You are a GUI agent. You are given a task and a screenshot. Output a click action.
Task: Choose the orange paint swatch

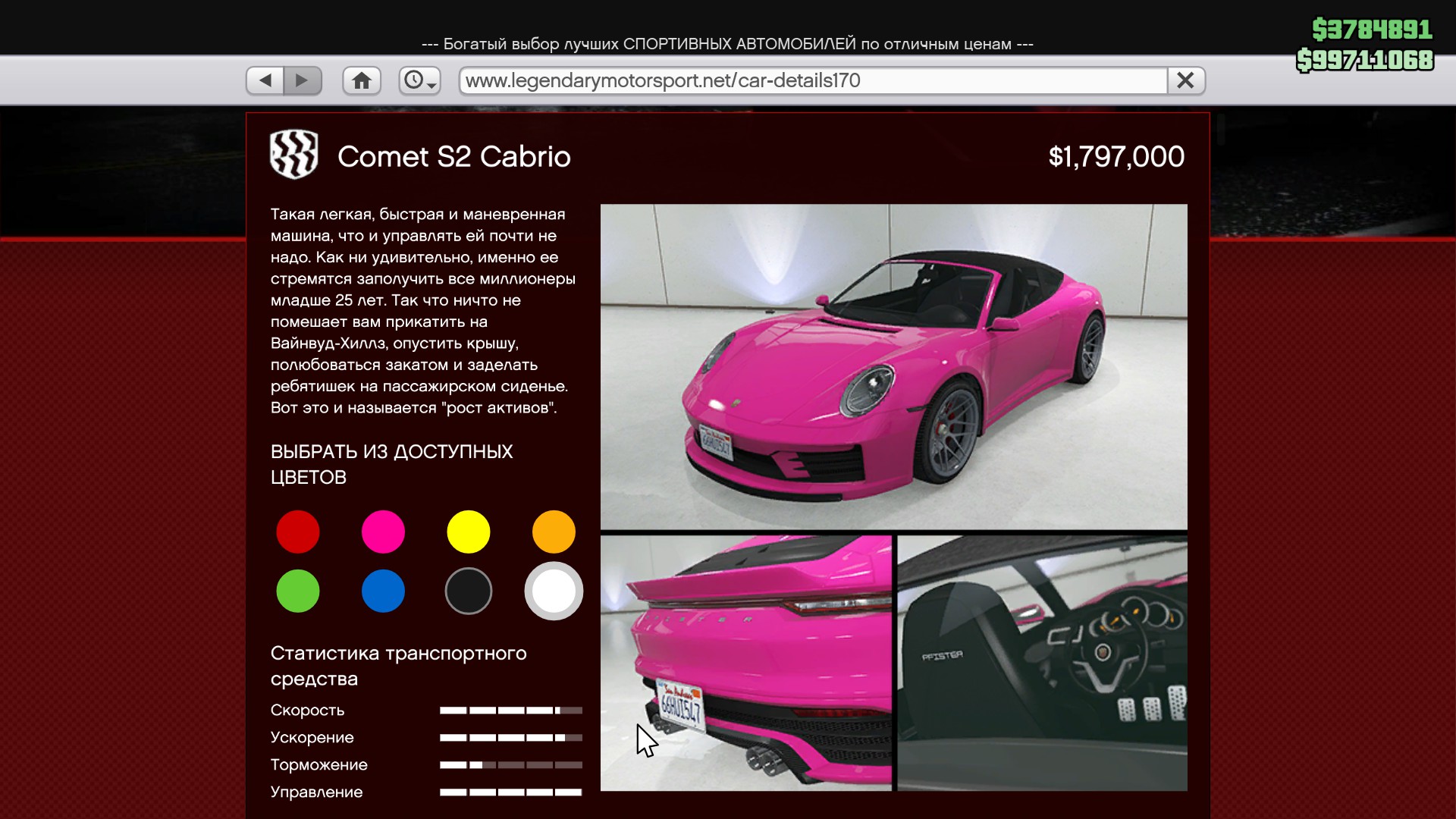point(554,532)
